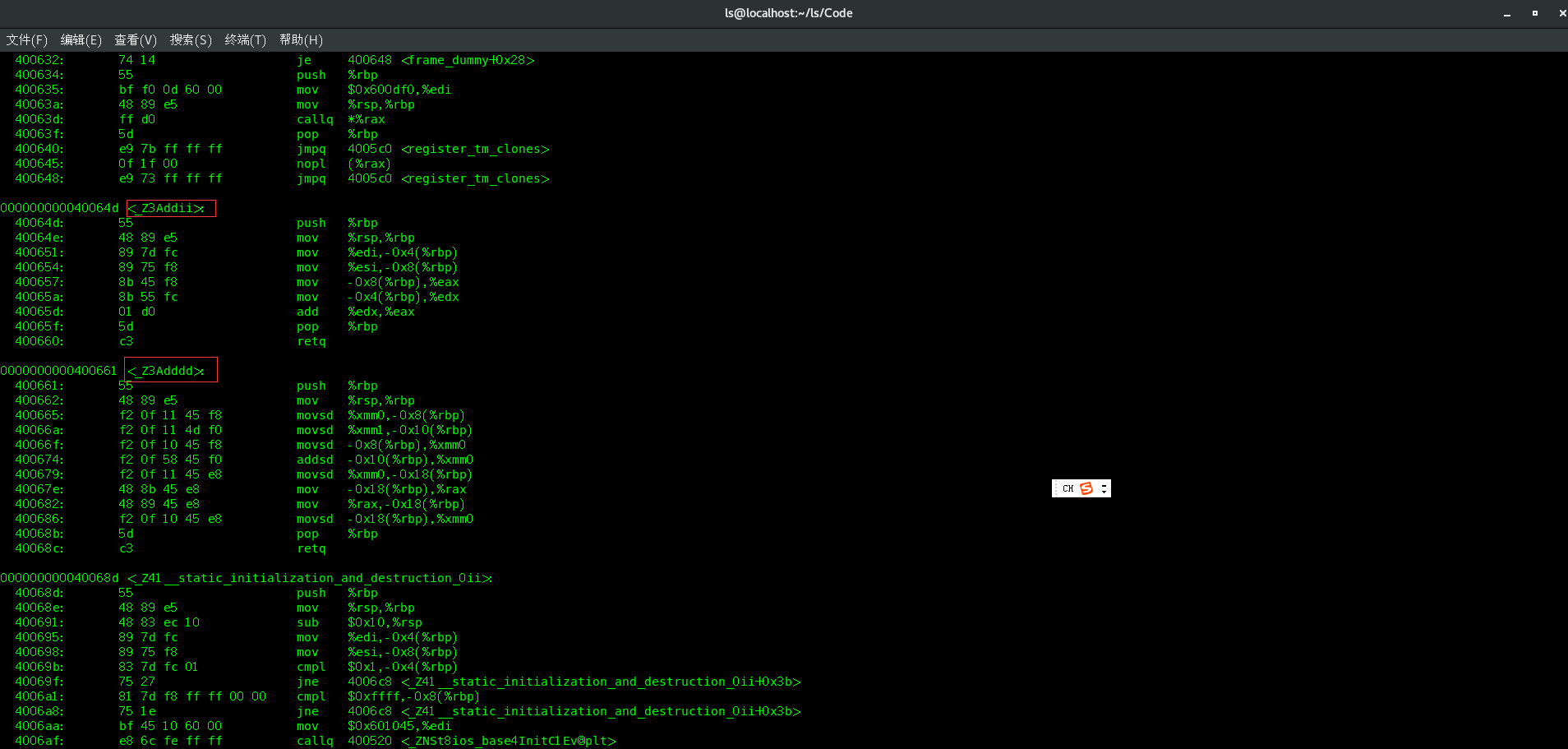Viewport: 1568px width, 749px height.
Task: Click register_tm_clones at address 400648
Action: click(x=475, y=178)
